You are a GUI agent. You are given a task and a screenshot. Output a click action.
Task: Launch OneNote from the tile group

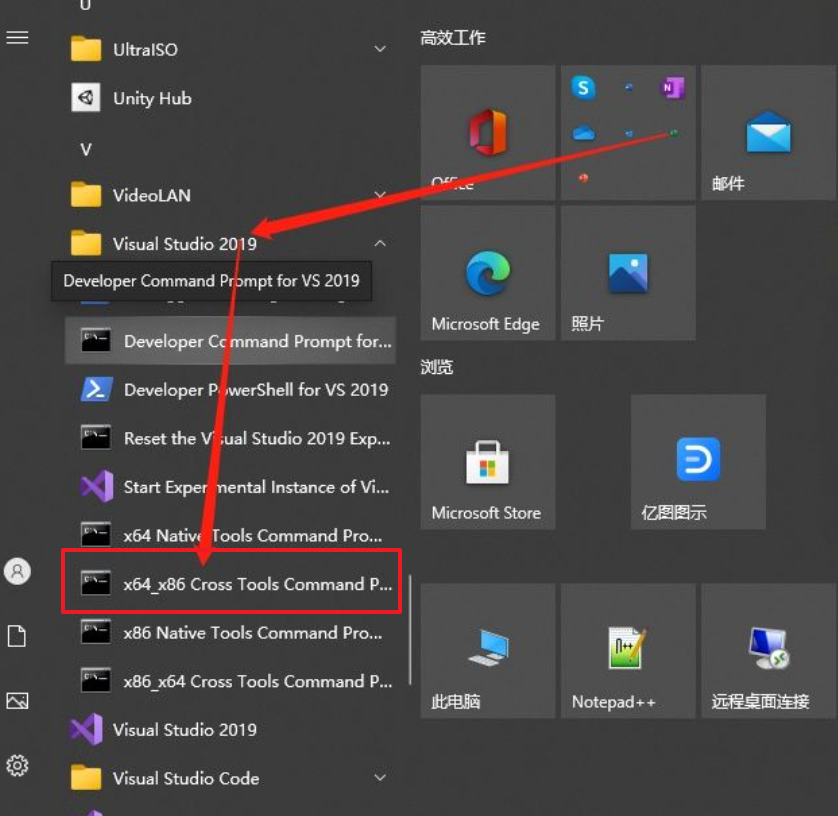click(672, 88)
